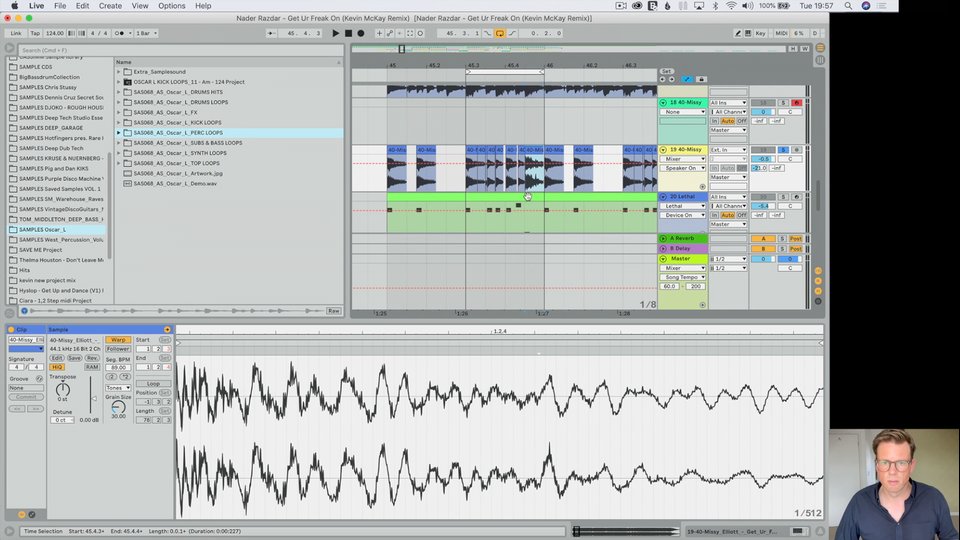Toggle the HiQ switch
Viewport: 960px width, 540px height.
pos(57,367)
